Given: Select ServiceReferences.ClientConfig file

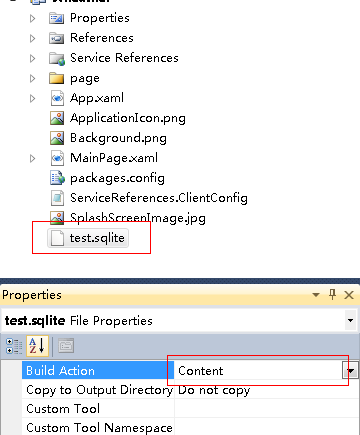Looking at the screenshot, I should click(159, 198).
